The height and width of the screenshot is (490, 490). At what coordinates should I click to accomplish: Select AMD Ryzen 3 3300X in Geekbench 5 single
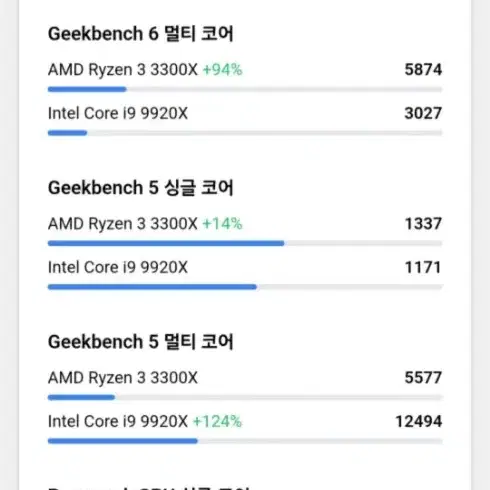pyautogui.click(x=123, y=224)
